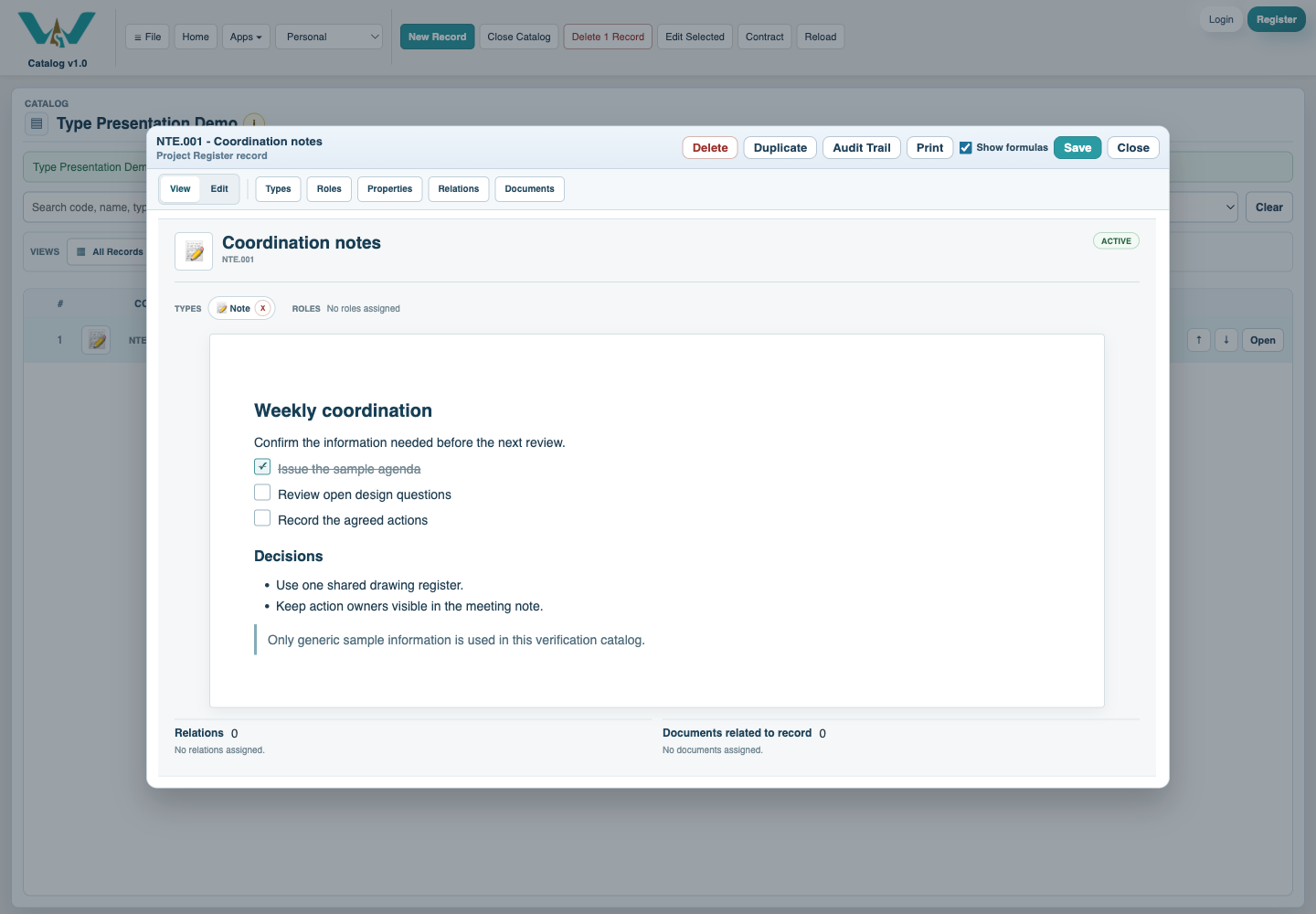Image resolution: width=1316 pixels, height=914 pixels.
Task: Click the info icon next to the catalog title
Action: [254, 122]
